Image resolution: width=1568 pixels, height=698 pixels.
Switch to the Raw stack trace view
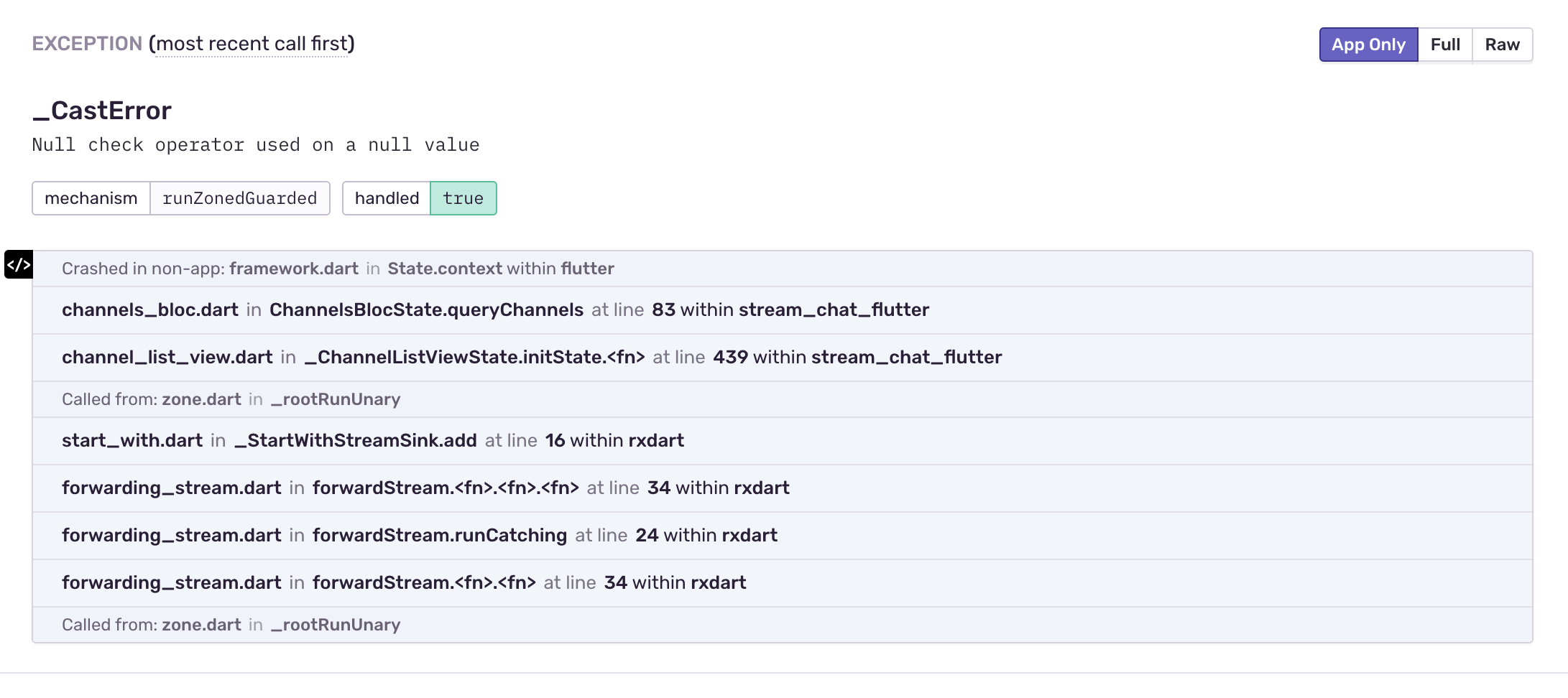[1503, 44]
